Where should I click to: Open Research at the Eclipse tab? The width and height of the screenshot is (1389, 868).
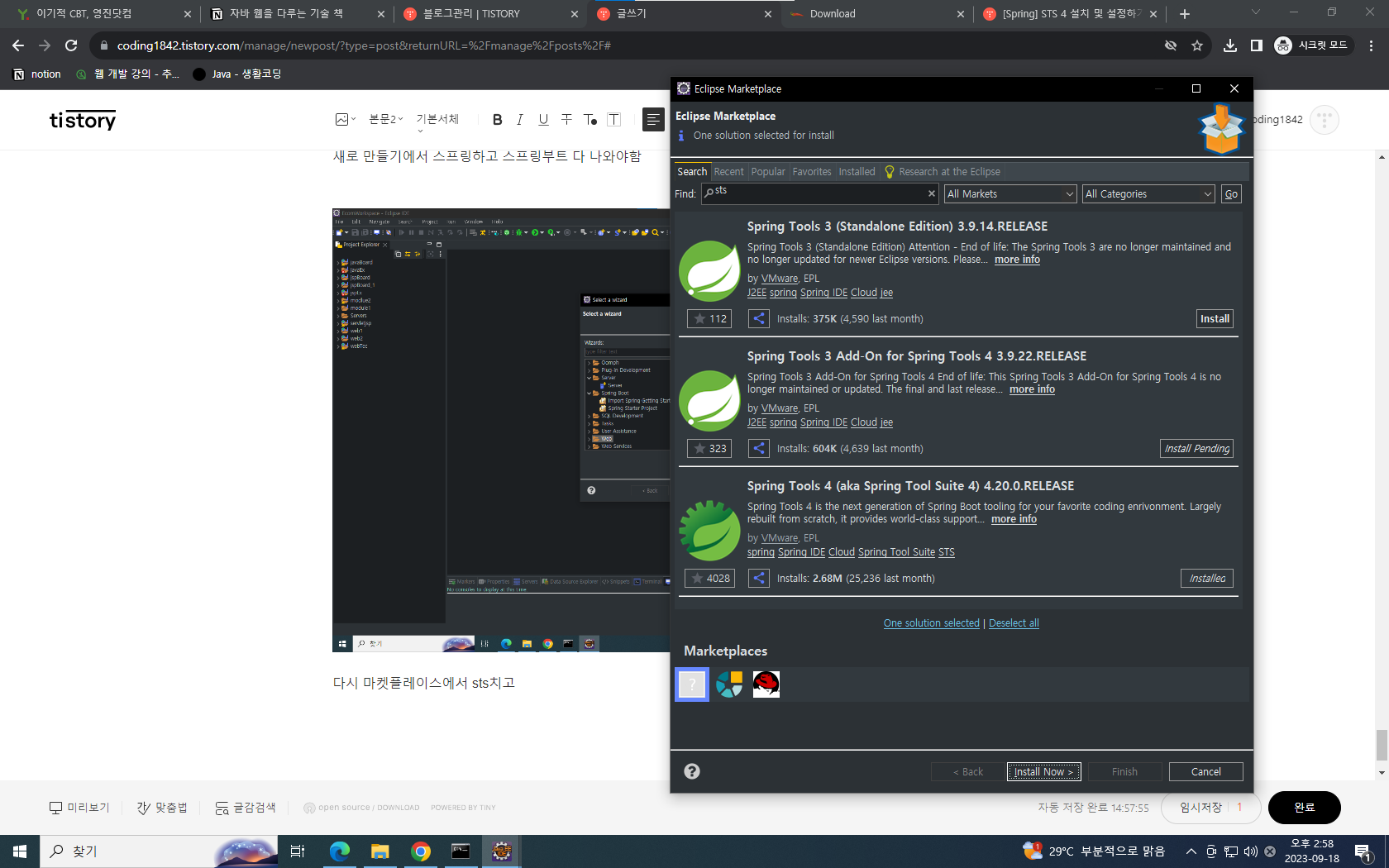pos(943,172)
